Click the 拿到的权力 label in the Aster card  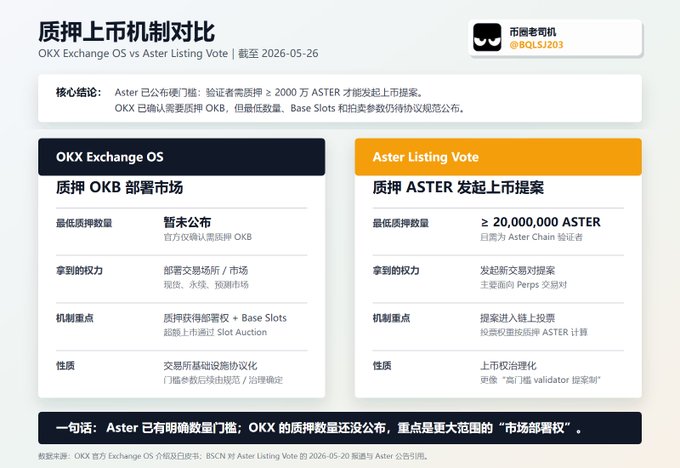coord(396,270)
